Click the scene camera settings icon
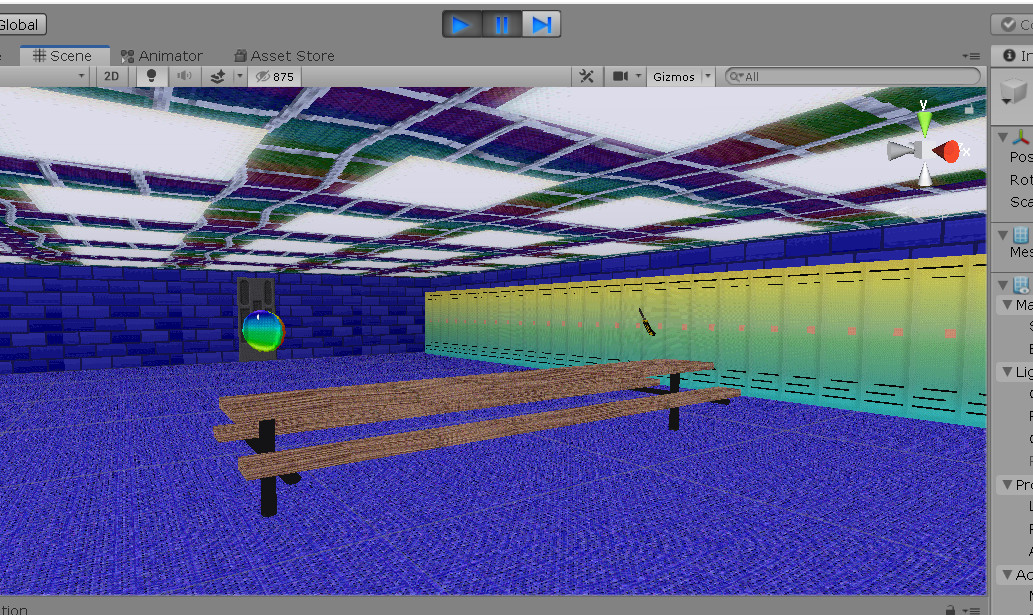The height and width of the screenshot is (615, 1033). pyautogui.click(x=621, y=77)
